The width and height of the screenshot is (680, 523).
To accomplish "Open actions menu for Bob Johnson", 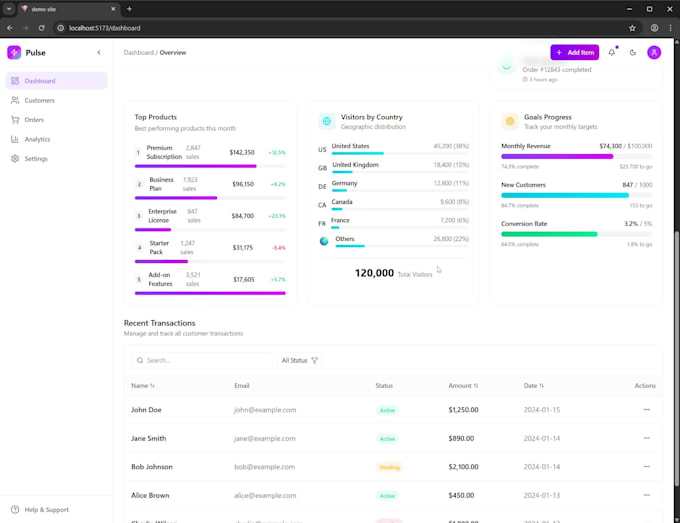I will (x=647, y=467).
